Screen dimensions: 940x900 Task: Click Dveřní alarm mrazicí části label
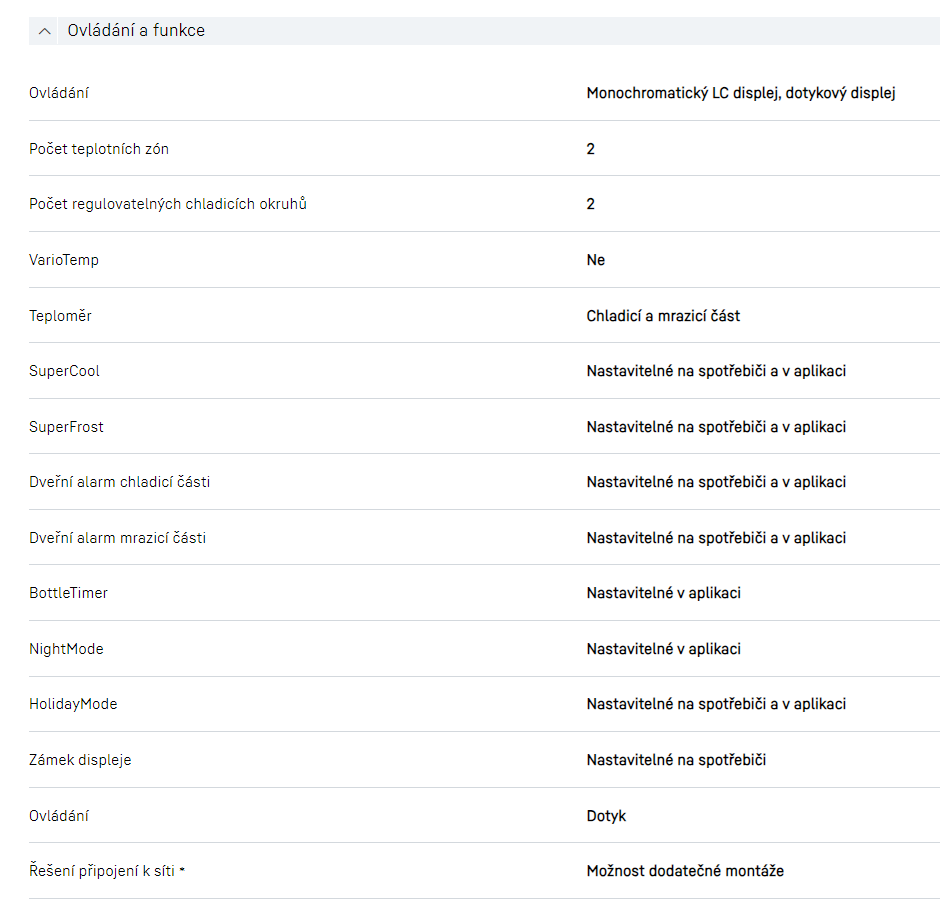(x=118, y=538)
